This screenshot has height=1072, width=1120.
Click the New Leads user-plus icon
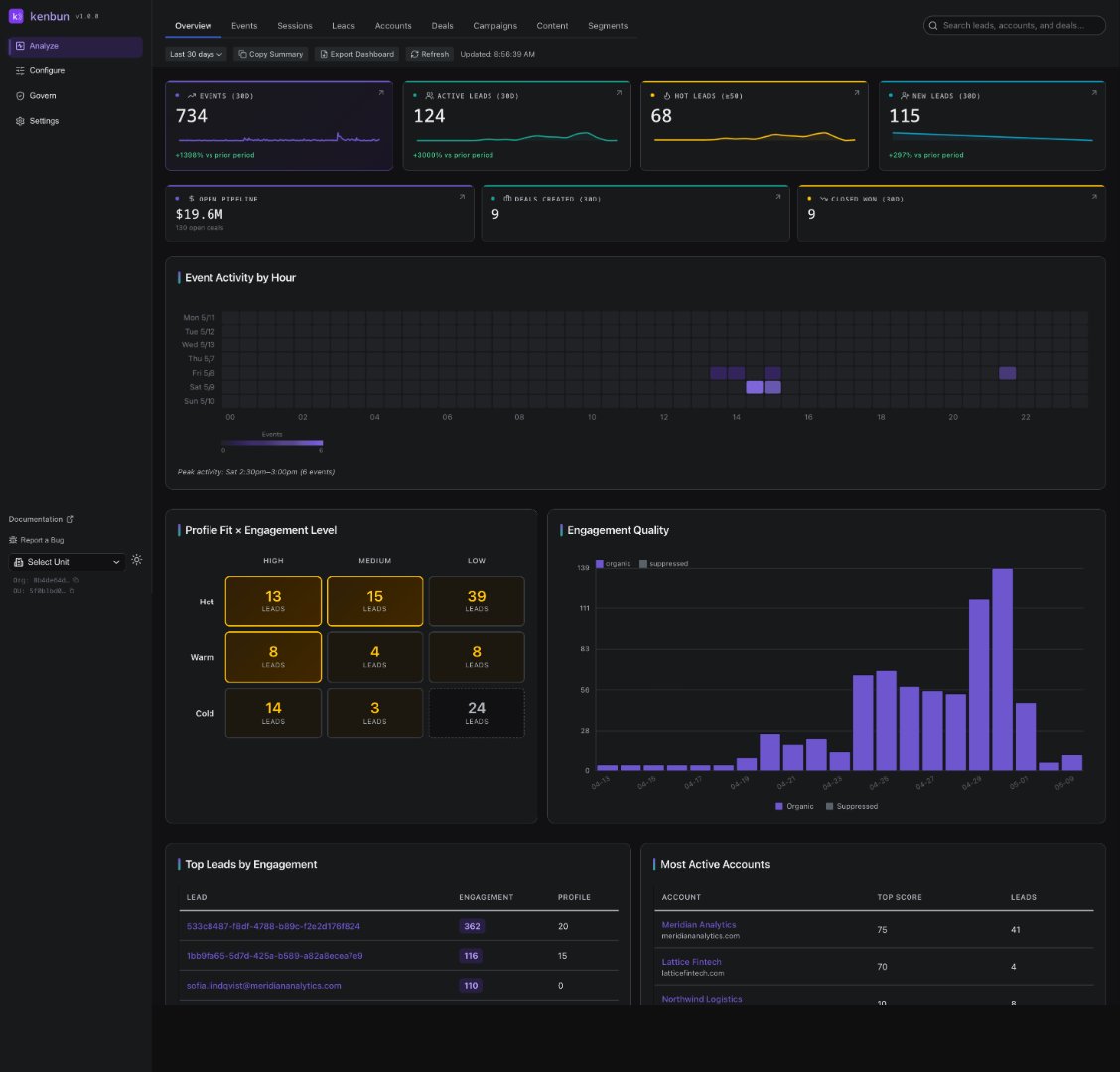click(x=905, y=95)
